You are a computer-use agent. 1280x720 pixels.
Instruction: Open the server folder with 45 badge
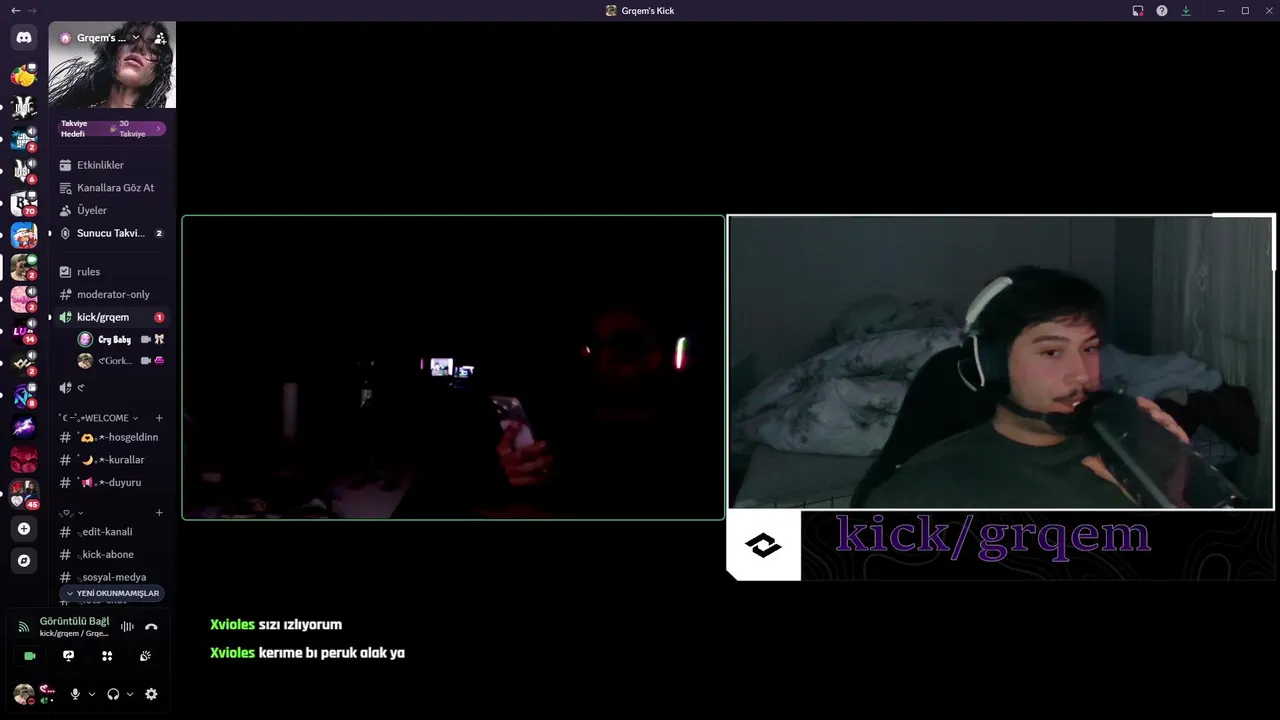24,493
